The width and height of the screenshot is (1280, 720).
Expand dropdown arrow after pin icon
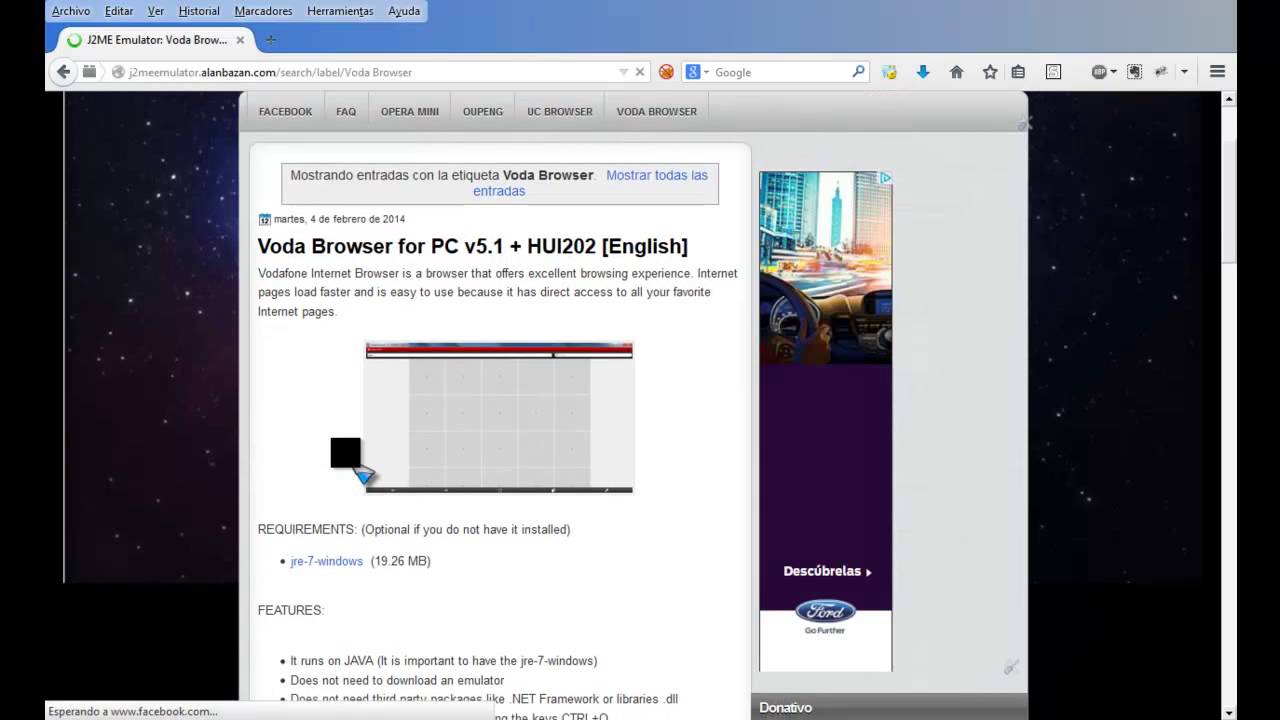click(1184, 72)
